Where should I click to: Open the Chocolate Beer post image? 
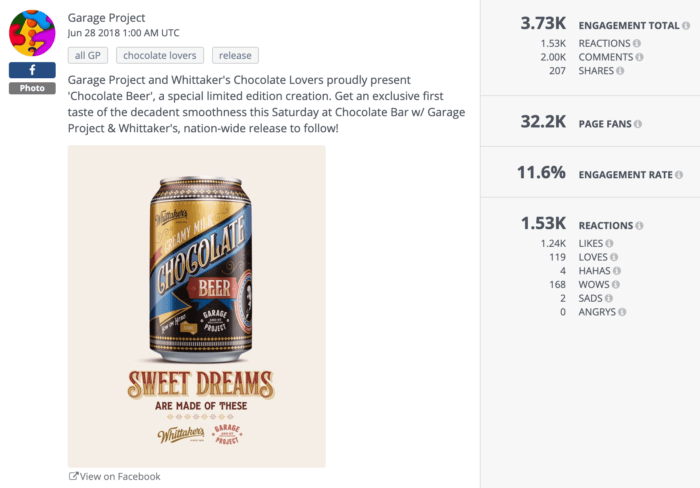196,306
